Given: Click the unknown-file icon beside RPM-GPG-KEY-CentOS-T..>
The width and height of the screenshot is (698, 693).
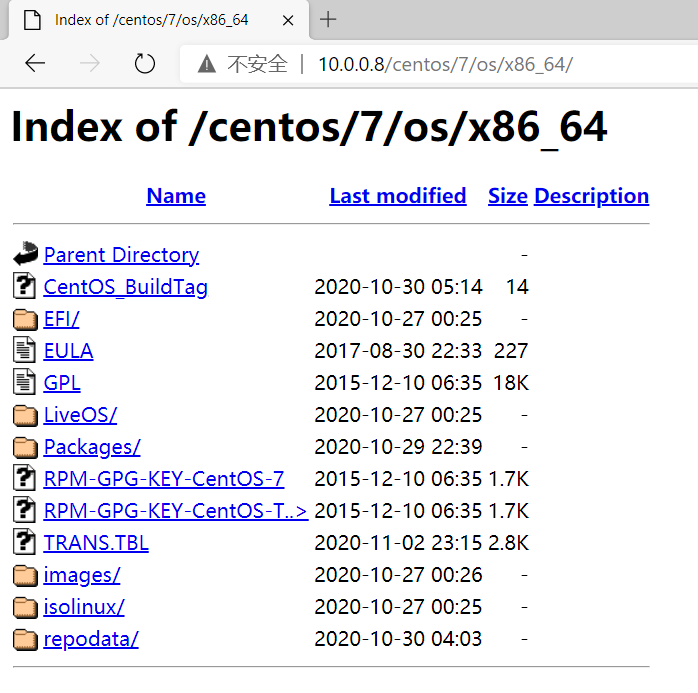Looking at the screenshot, I should click(x=24, y=510).
